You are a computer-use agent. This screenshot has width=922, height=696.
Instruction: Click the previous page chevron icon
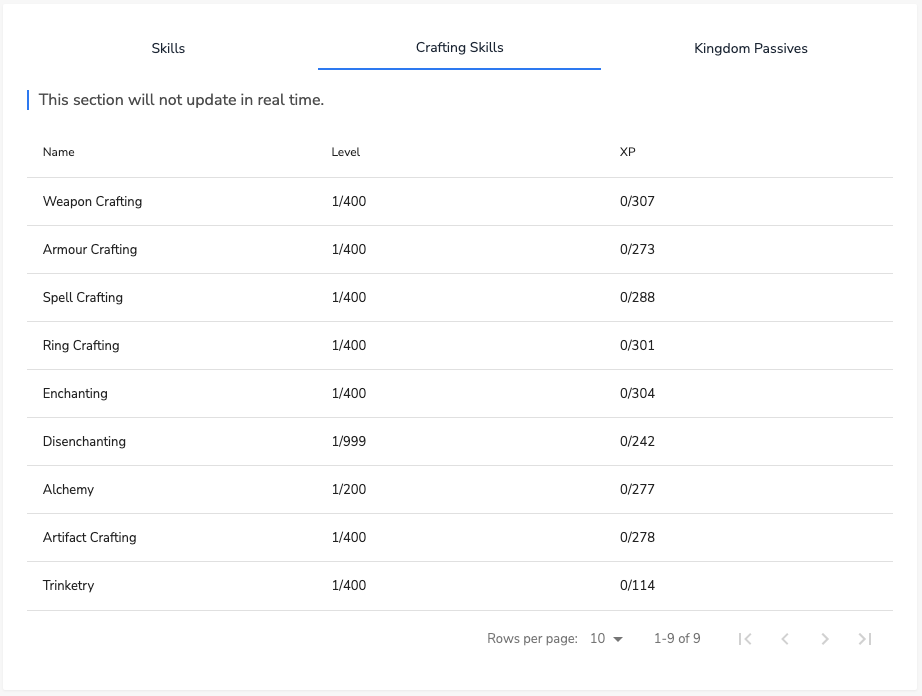point(785,639)
